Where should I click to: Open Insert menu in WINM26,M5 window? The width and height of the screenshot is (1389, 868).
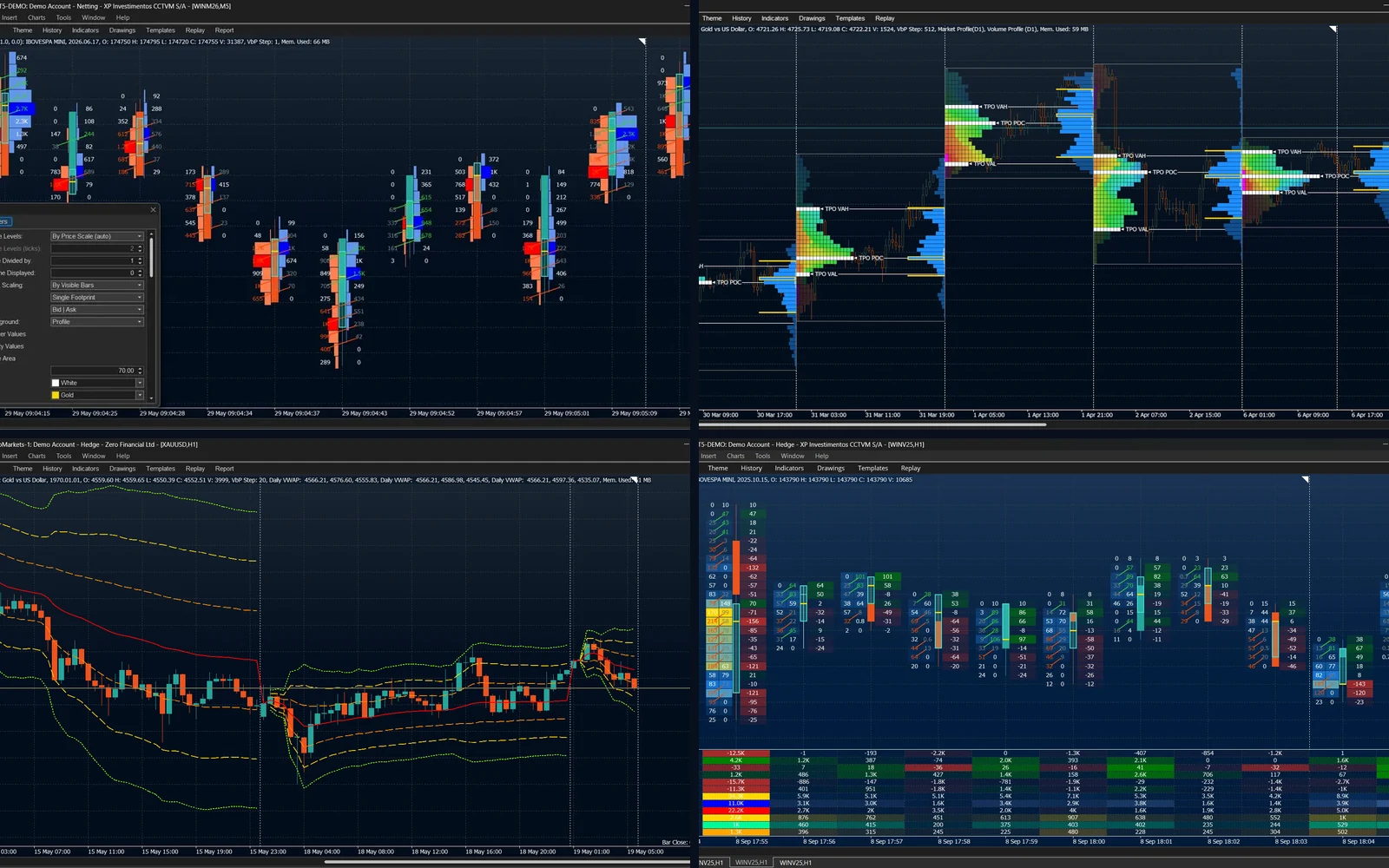click(10, 17)
